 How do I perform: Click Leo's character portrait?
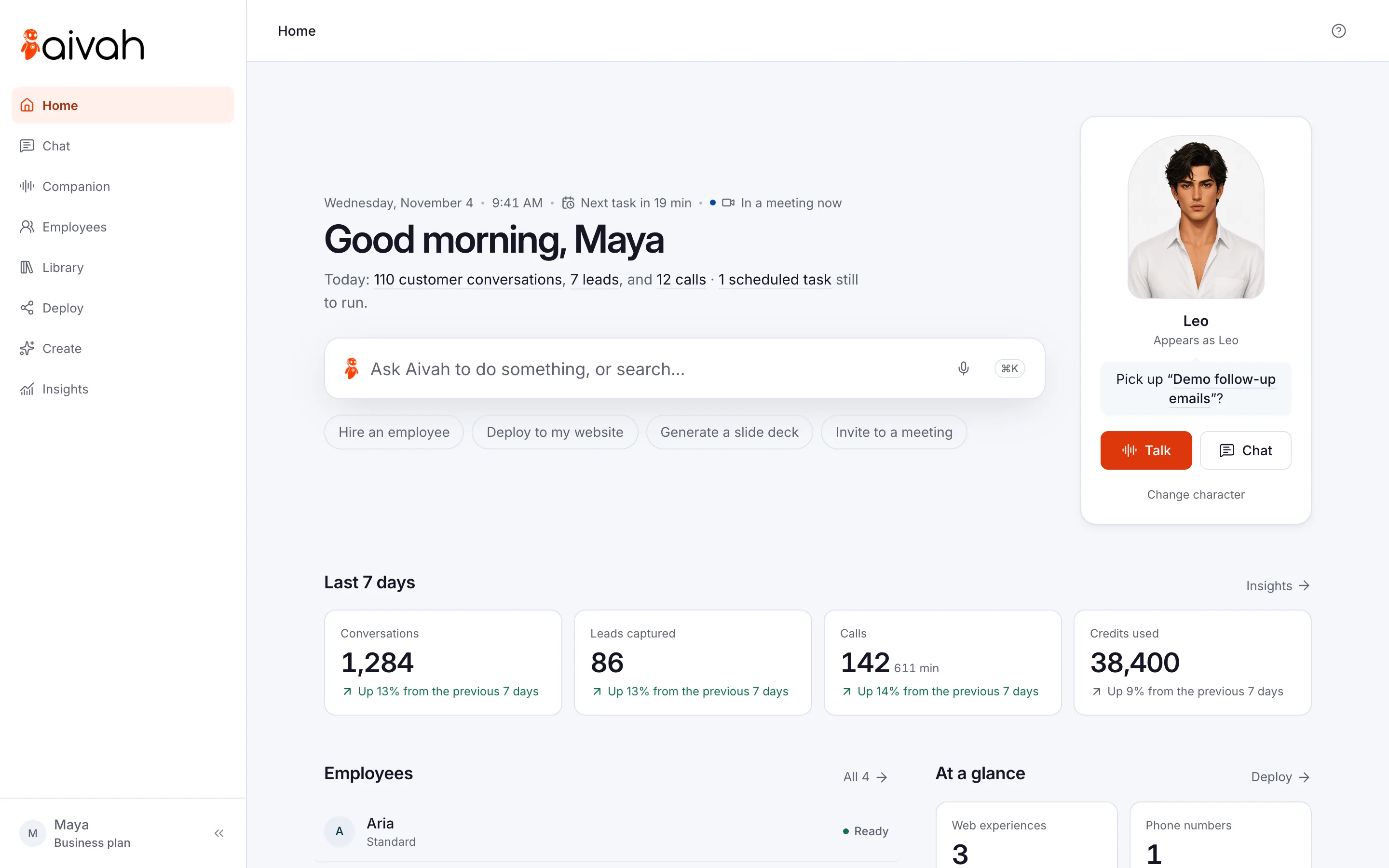pos(1196,217)
